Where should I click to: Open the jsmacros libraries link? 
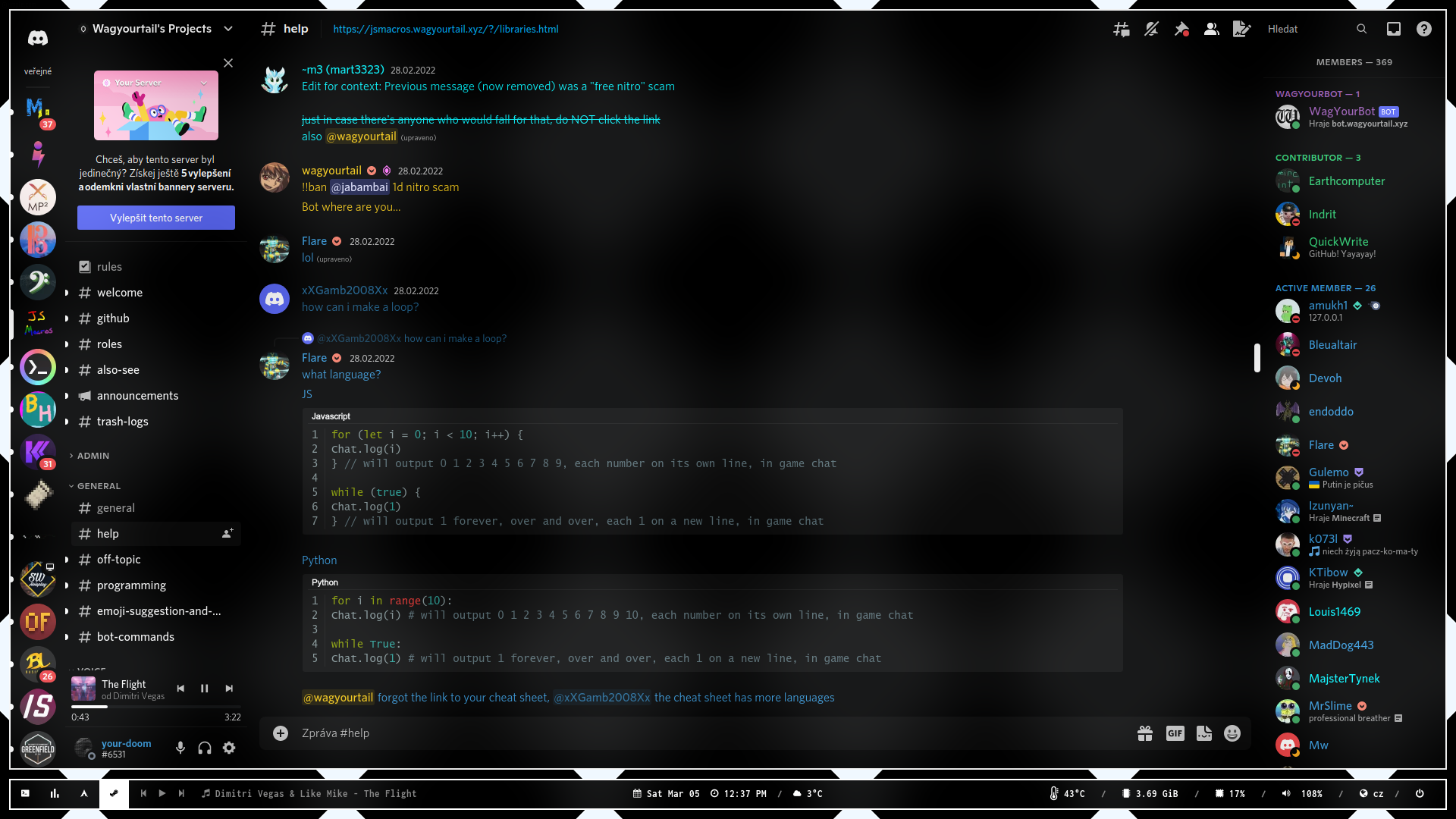(445, 29)
